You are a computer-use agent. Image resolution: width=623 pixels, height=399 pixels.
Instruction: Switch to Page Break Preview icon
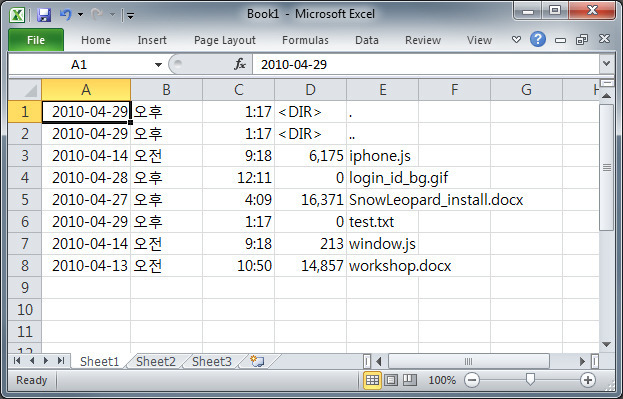(x=409, y=380)
